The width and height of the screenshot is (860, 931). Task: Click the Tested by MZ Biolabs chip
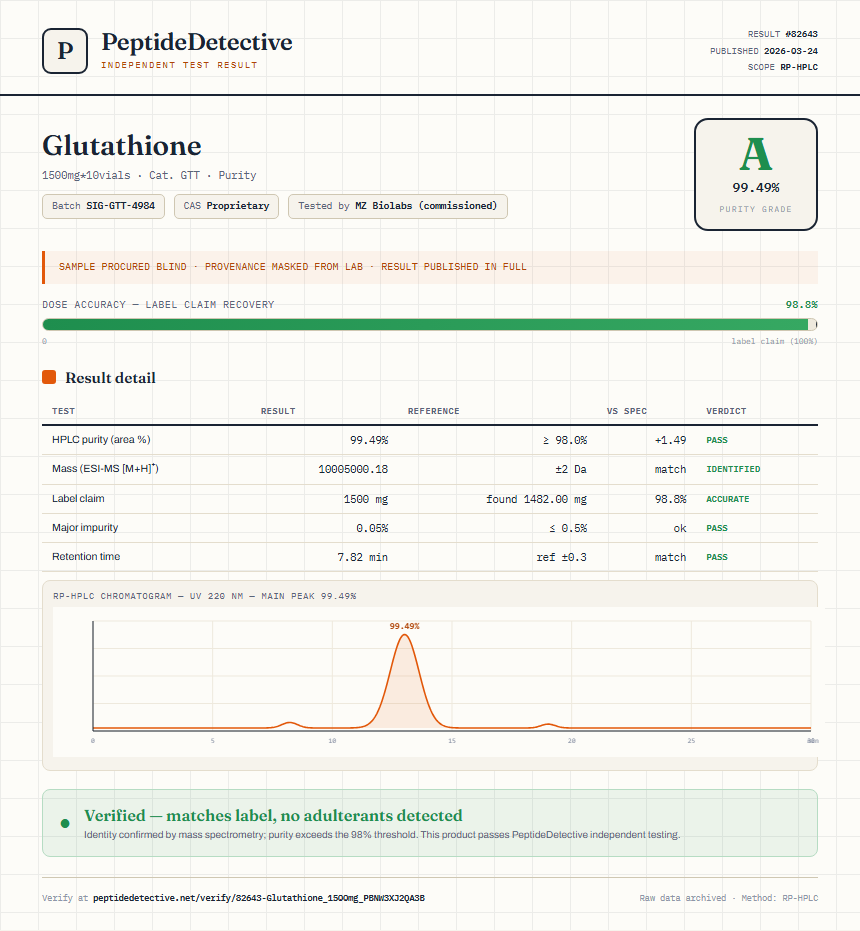tap(398, 206)
